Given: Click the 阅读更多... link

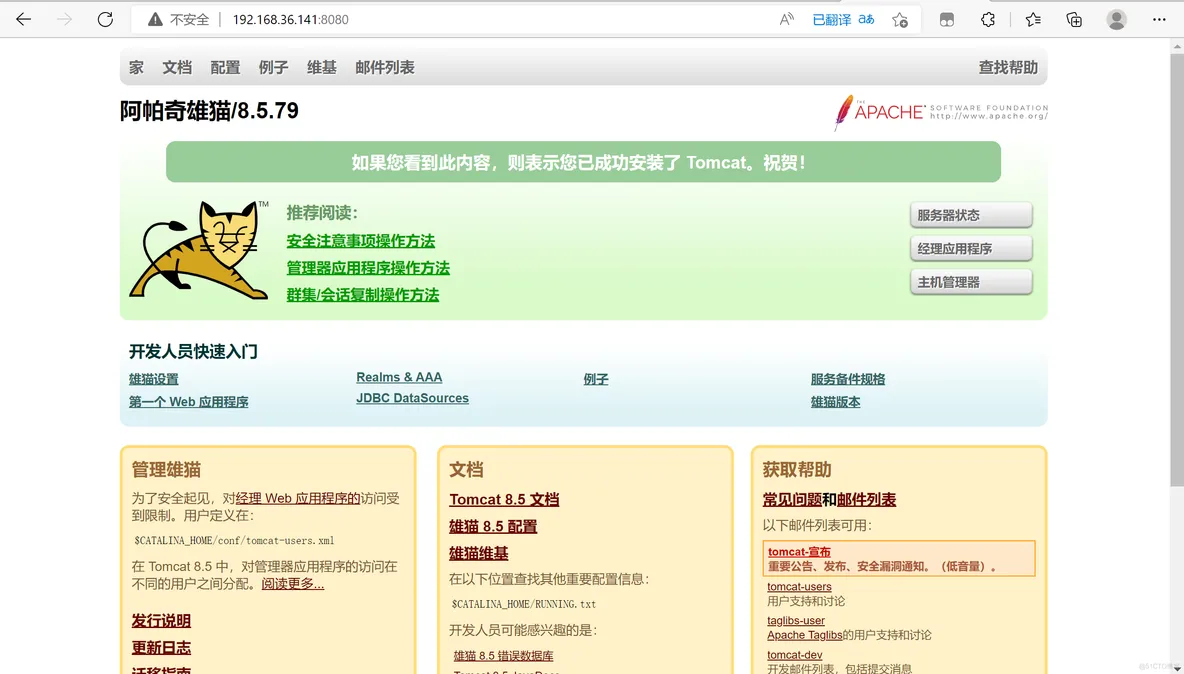Looking at the screenshot, I should click(x=293, y=583).
